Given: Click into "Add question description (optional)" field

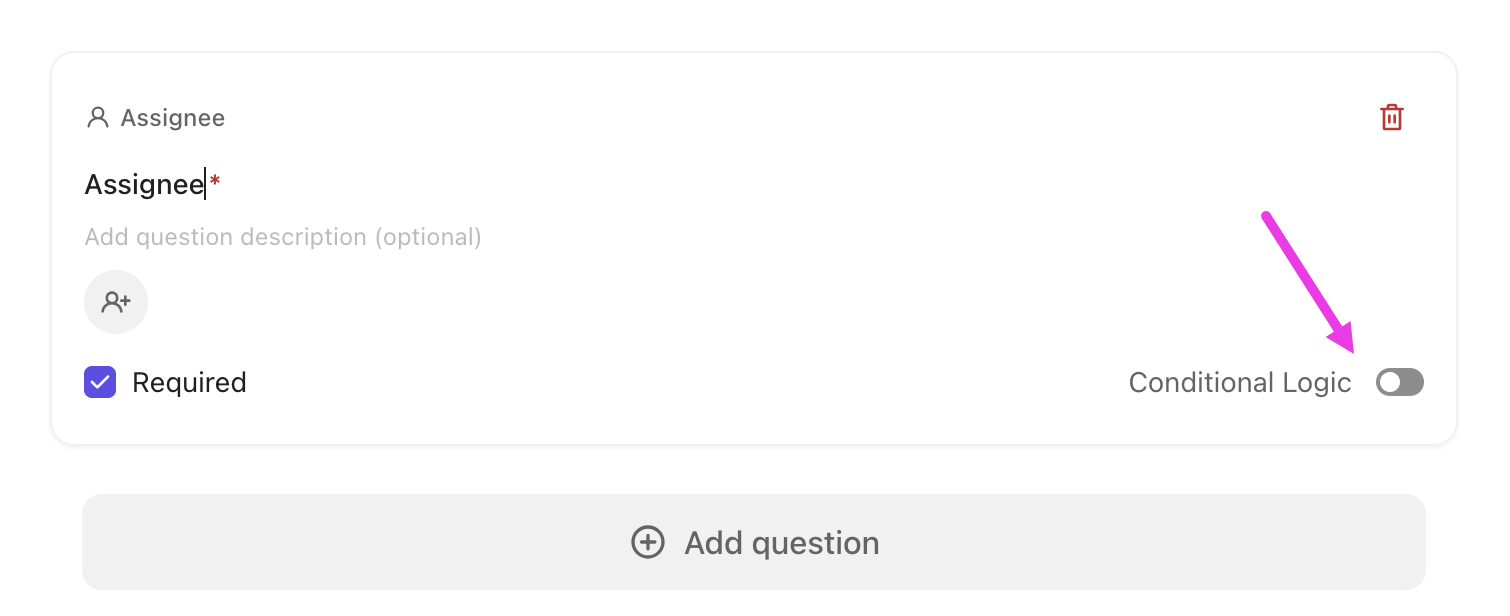Looking at the screenshot, I should tap(283, 237).
